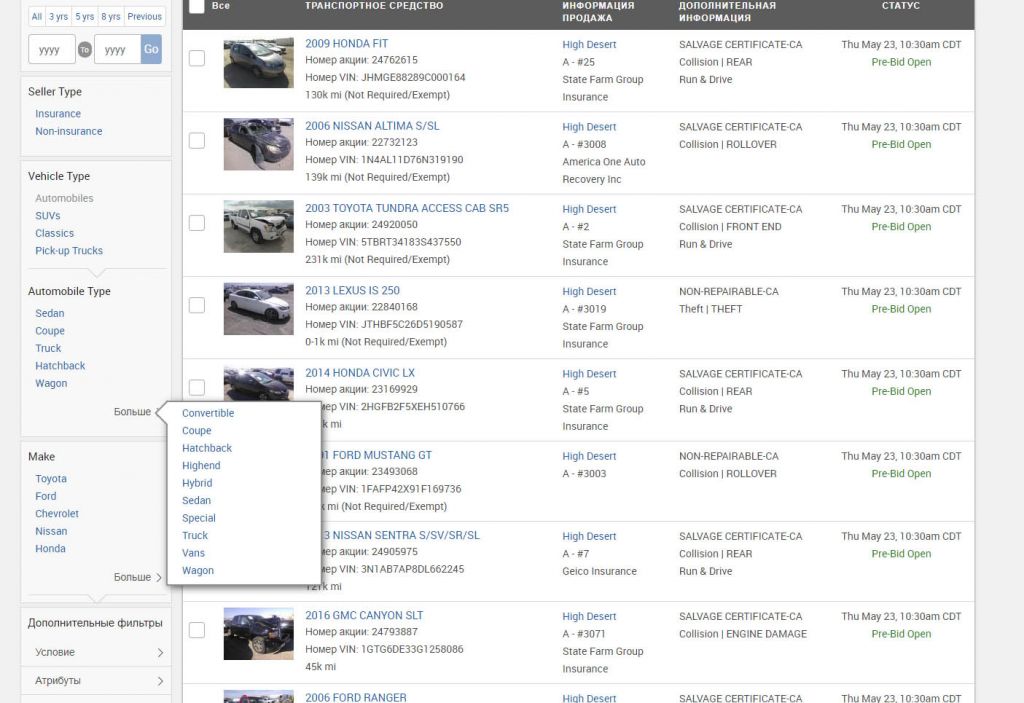Filter by Insurance seller type
Viewport: 1024px width, 703px height.
point(58,114)
